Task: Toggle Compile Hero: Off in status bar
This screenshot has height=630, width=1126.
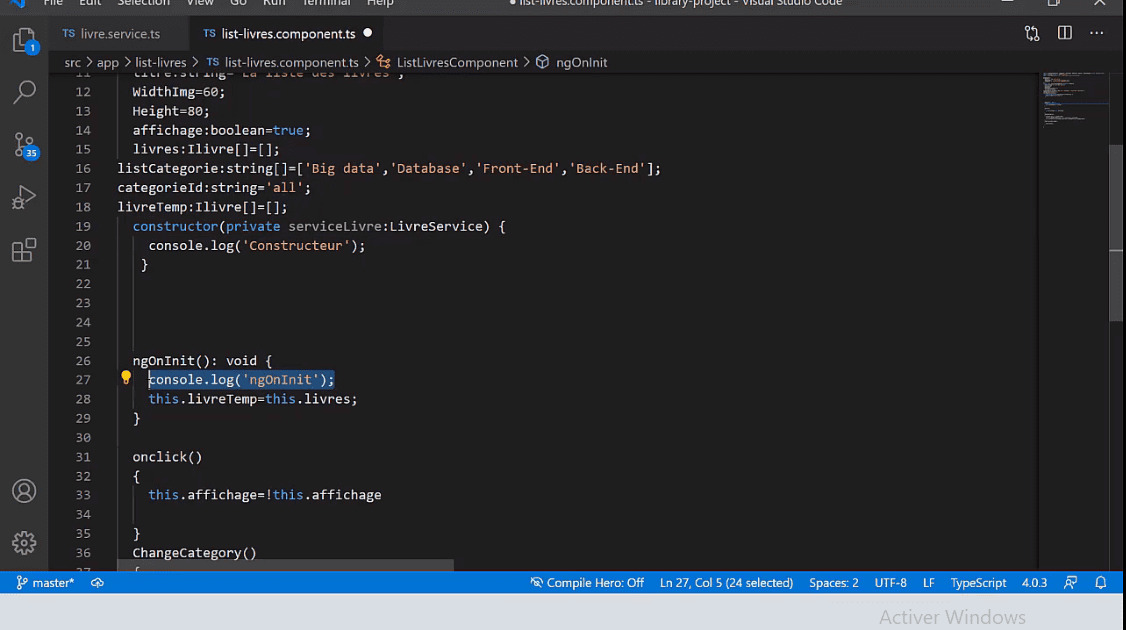Action: point(587,583)
